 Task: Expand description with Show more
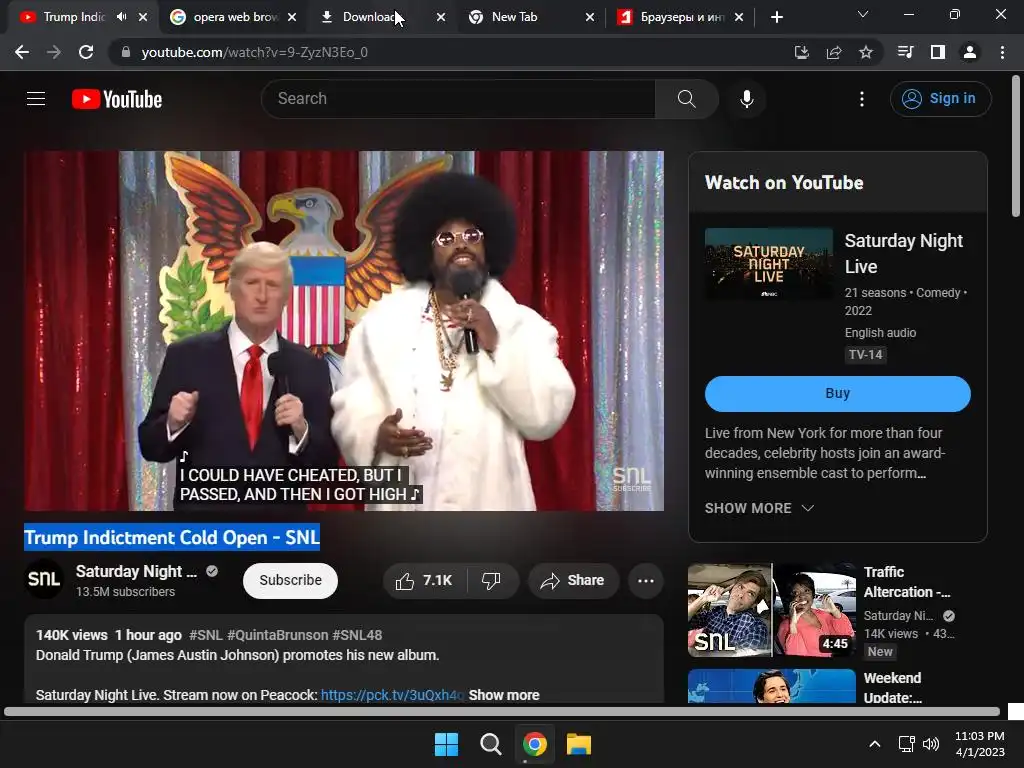click(x=504, y=695)
